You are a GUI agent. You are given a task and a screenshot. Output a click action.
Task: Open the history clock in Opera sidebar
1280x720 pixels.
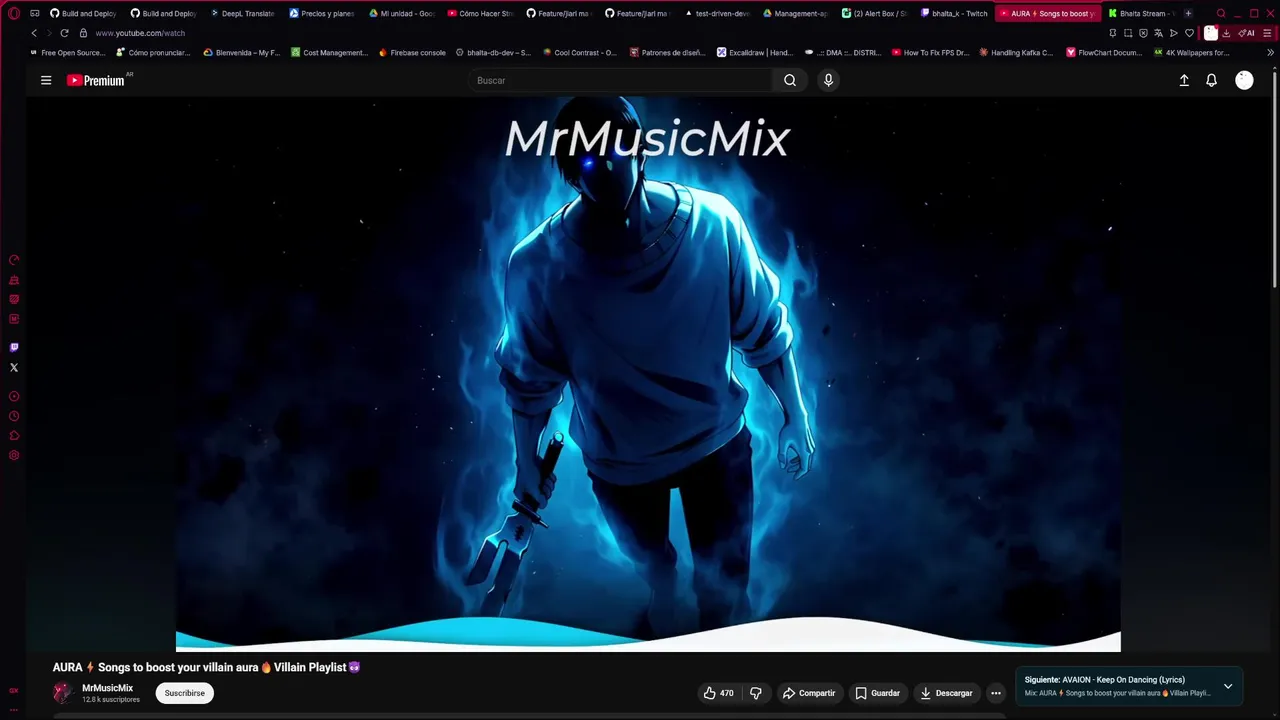click(14, 416)
